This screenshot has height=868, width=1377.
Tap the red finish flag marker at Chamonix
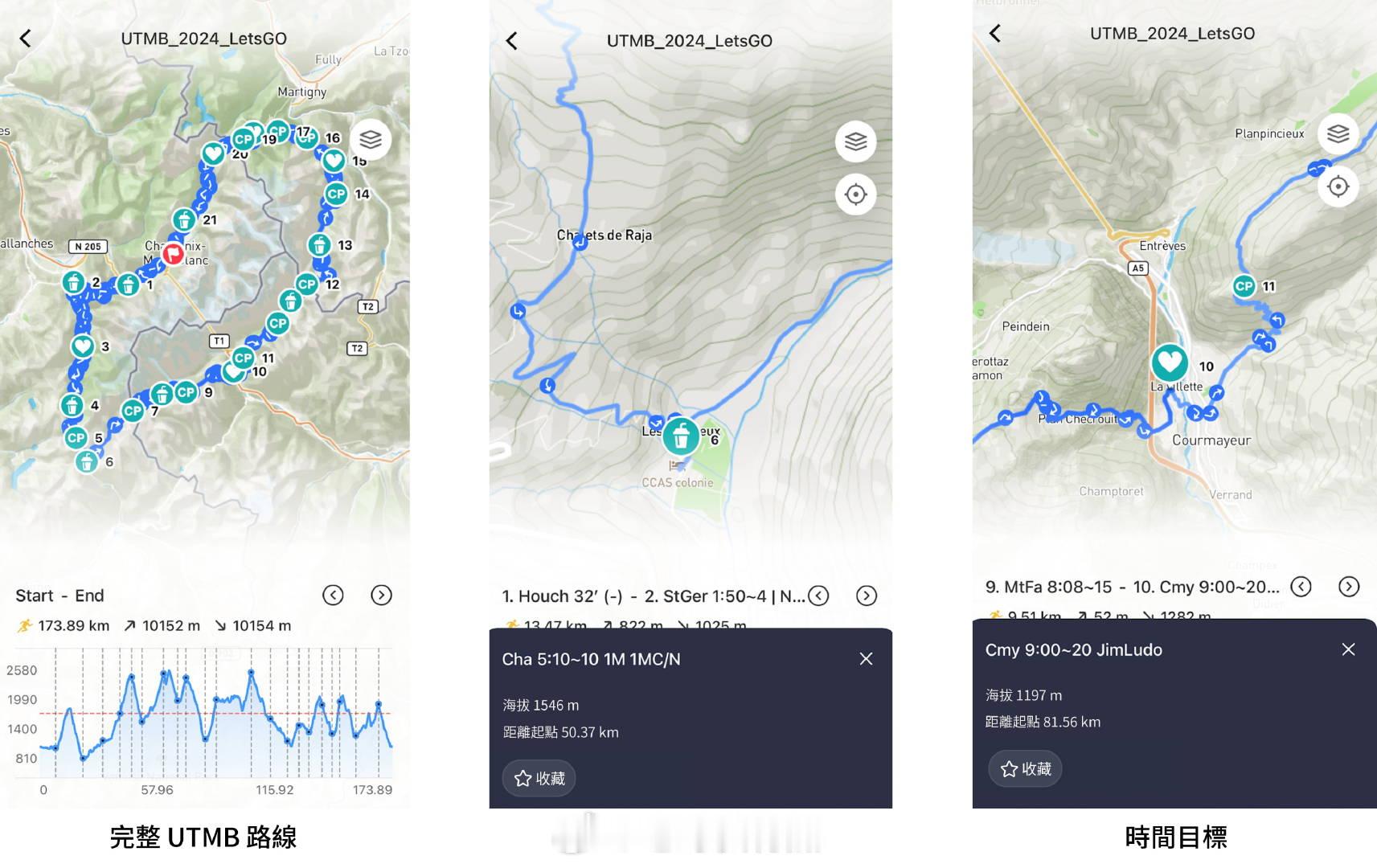(173, 254)
